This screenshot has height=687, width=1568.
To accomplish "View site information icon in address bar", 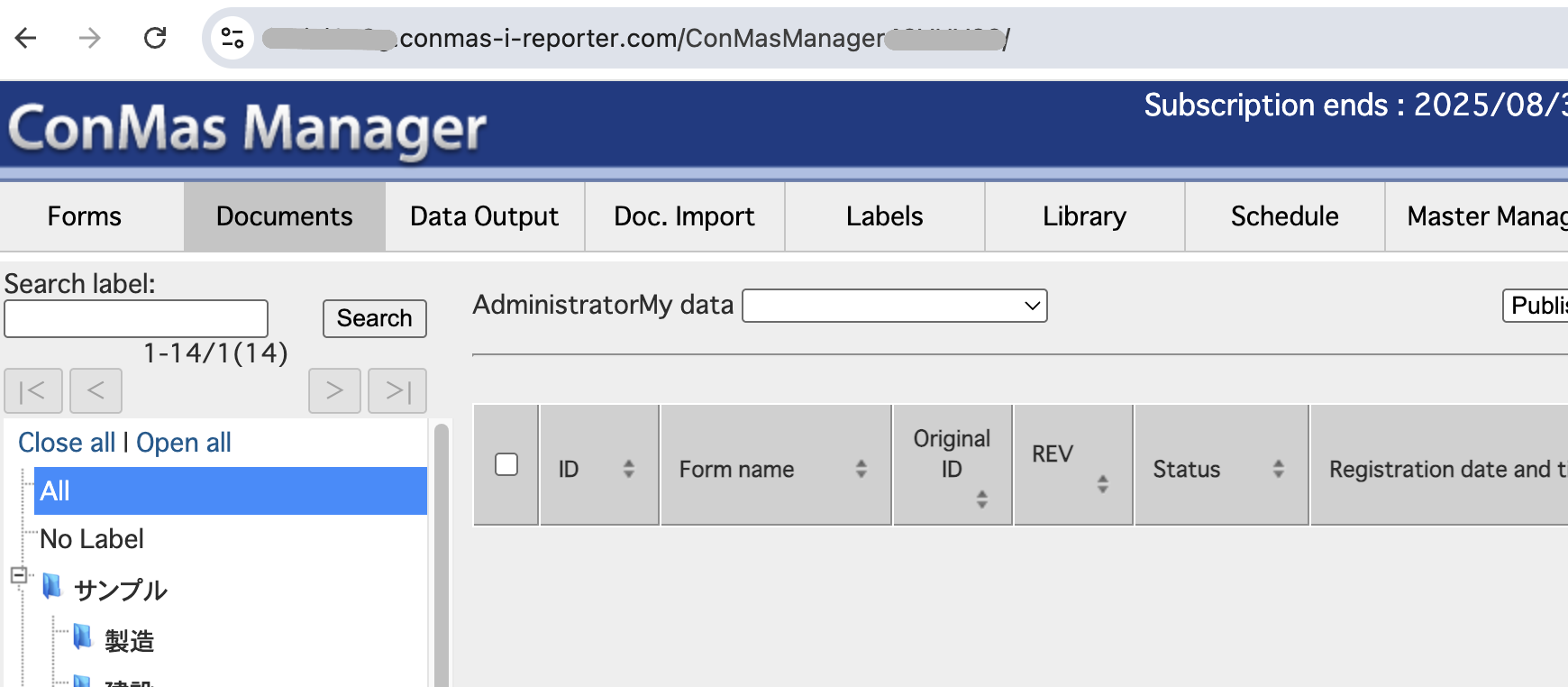I will click(232, 38).
